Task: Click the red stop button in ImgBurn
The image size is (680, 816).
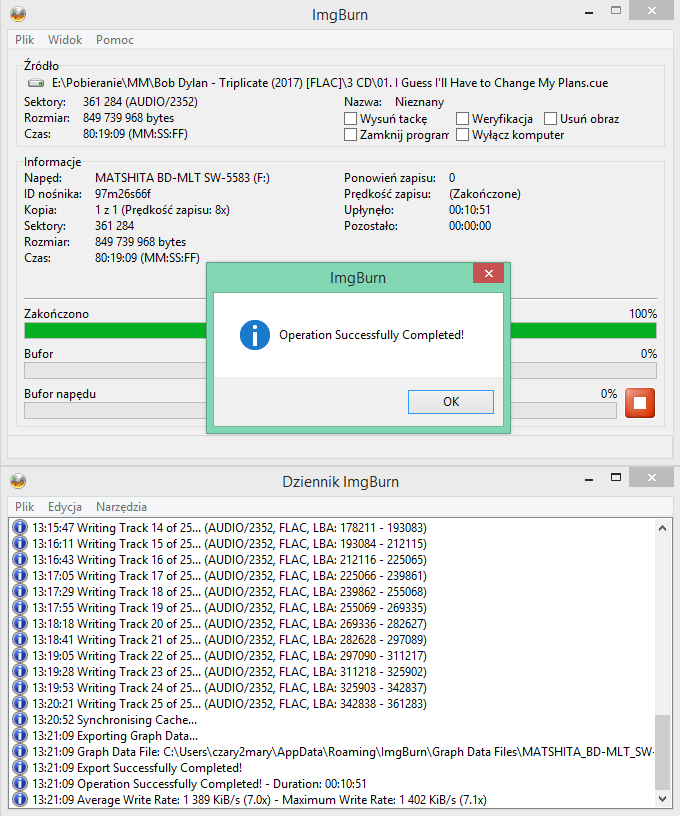Action: pos(639,403)
